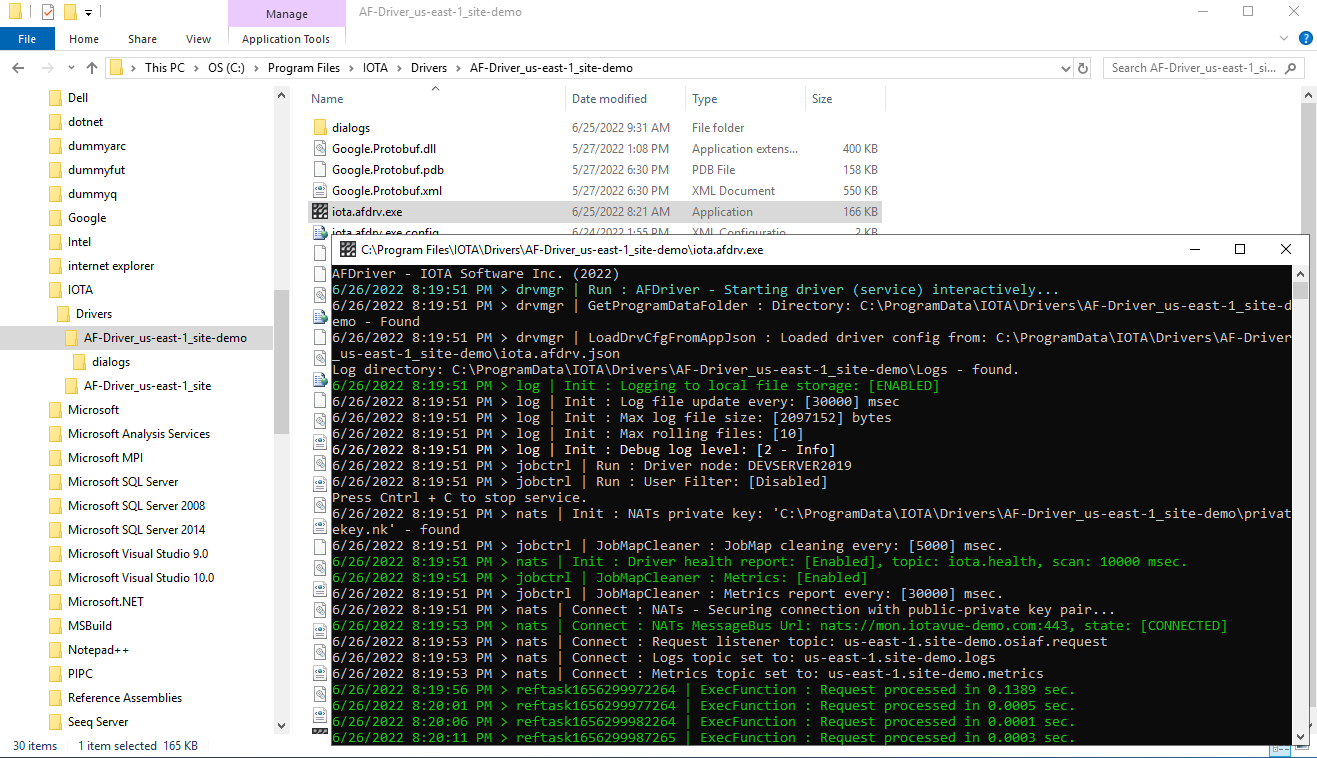Click the Manage contextual tab header
This screenshot has height=758, width=1317.
(286, 14)
